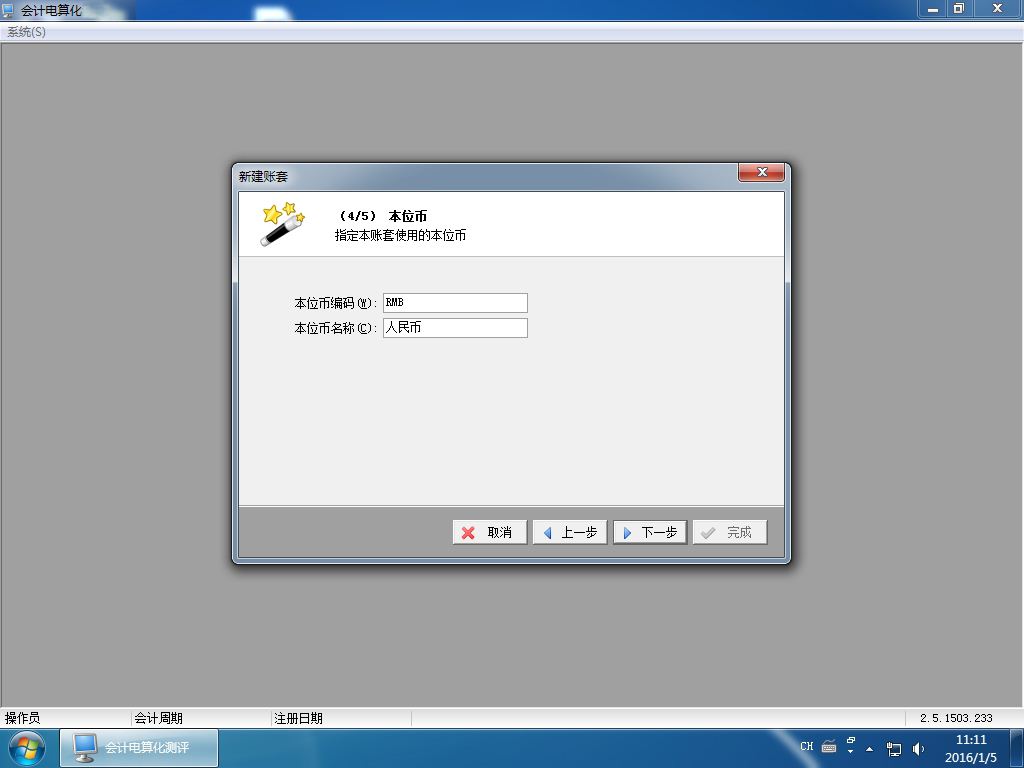Click the 本位币名称 input field

(455, 328)
